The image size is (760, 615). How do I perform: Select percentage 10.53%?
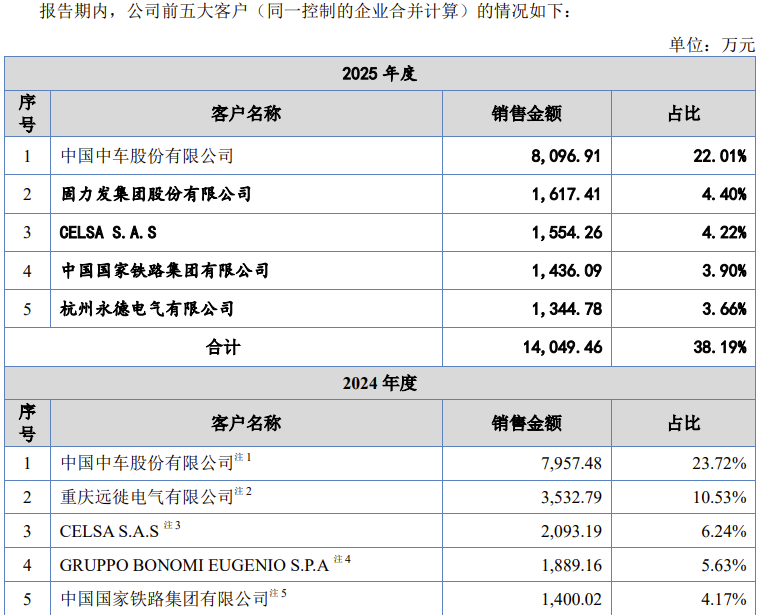pos(719,497)
